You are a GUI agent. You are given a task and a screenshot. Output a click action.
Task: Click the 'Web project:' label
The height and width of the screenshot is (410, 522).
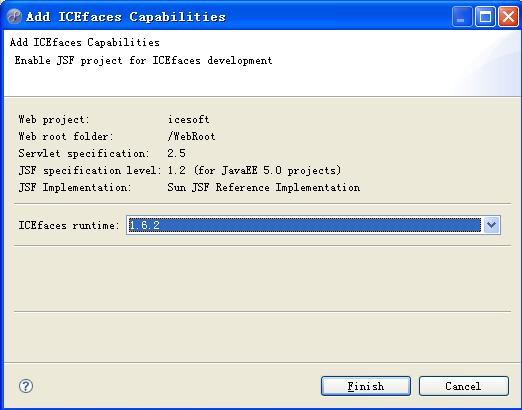pyautogui.click(x=54, y=119)
